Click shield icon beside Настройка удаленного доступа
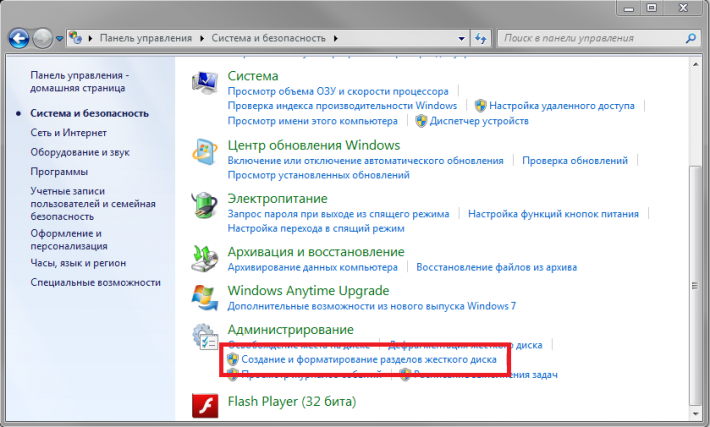Viewport: 710px width, 427px height. point(480,106)
